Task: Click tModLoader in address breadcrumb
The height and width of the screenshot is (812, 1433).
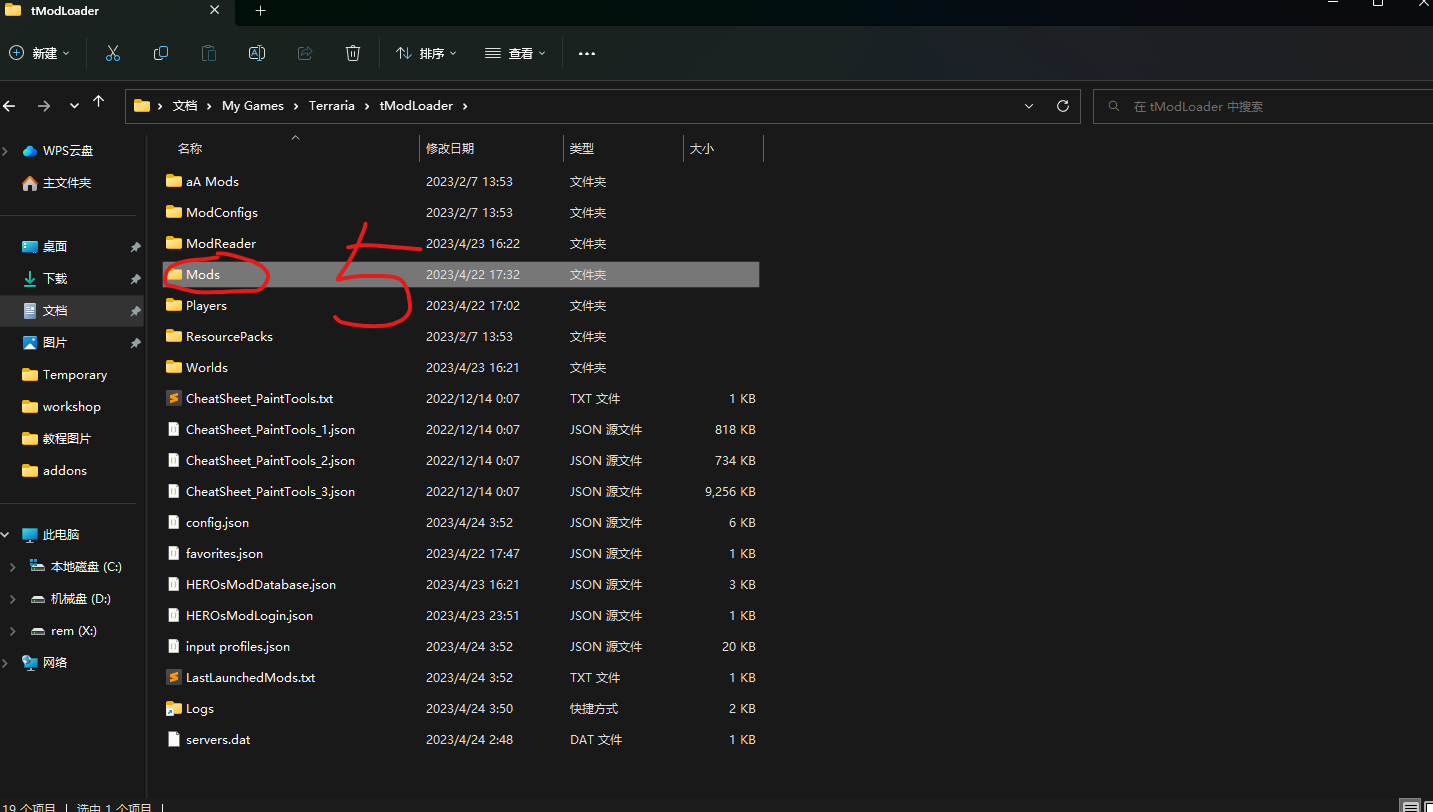Action: 416,105
